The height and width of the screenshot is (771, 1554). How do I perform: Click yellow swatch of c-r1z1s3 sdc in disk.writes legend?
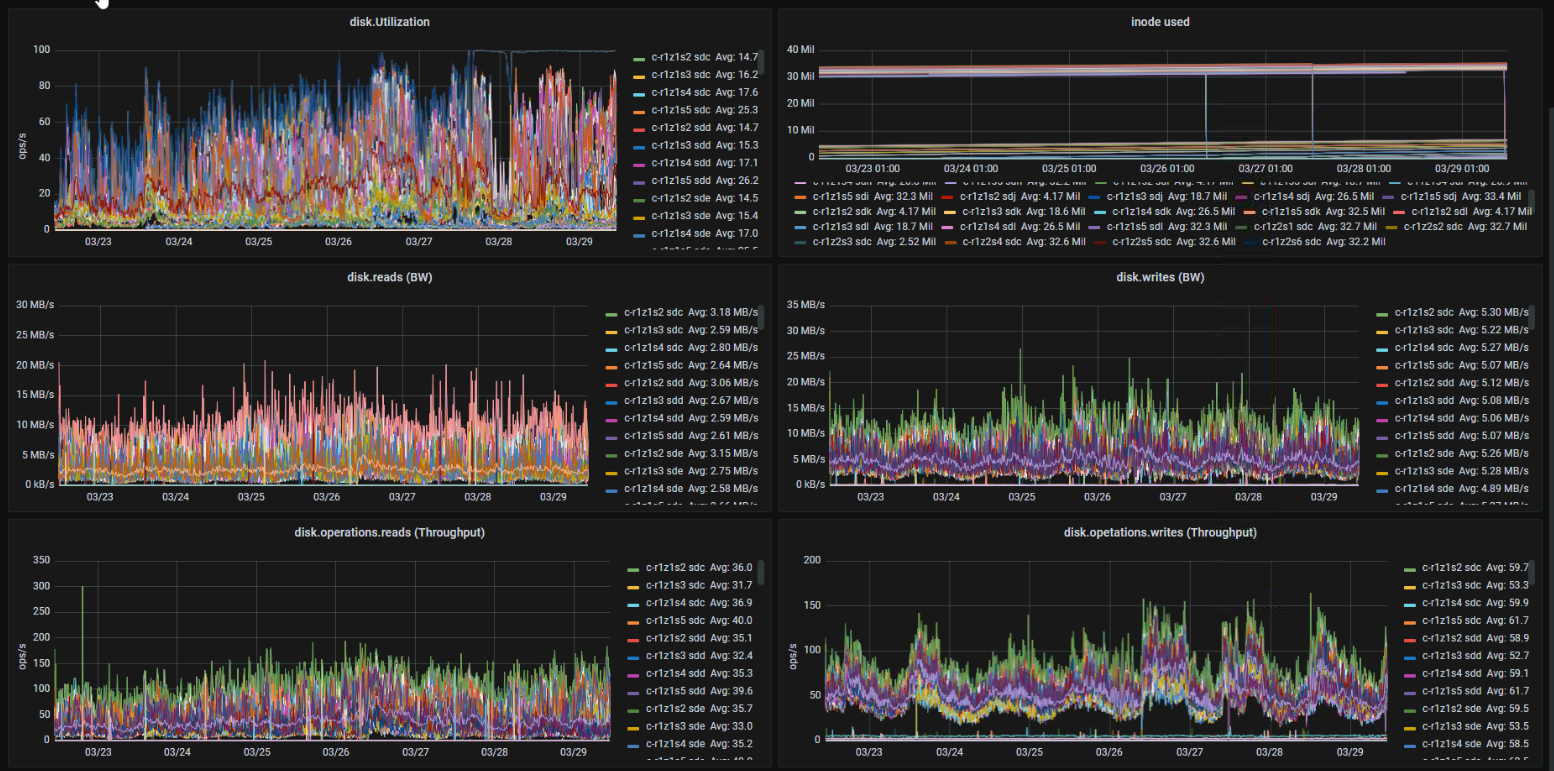[1383, 331]
